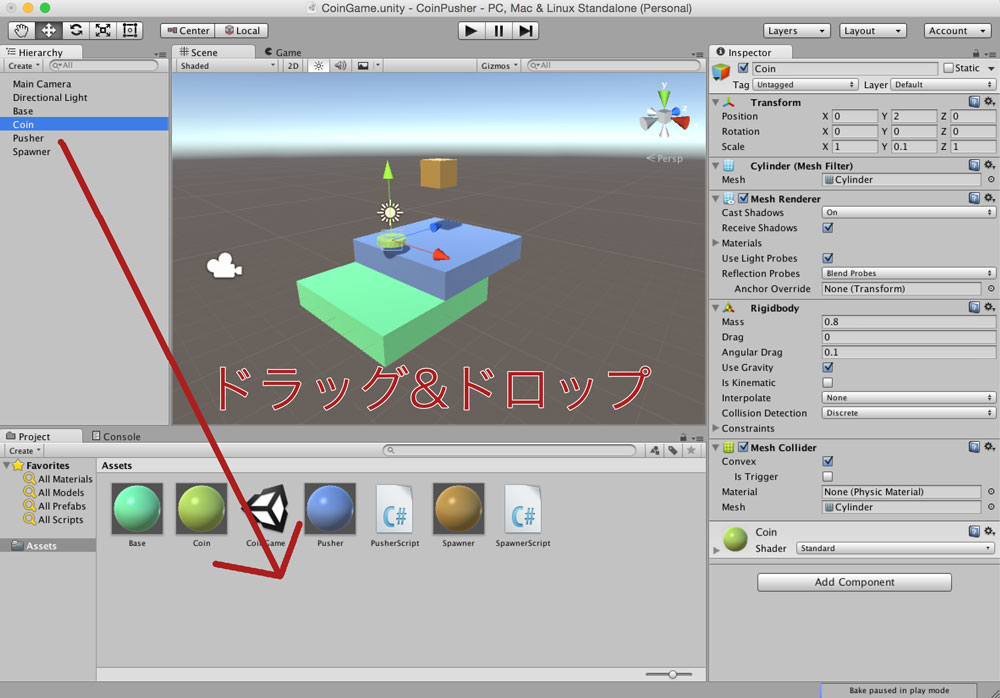Toggle scene audio speaker icon
Viewport: 1000px width, 698px height.
click(341, 66)
